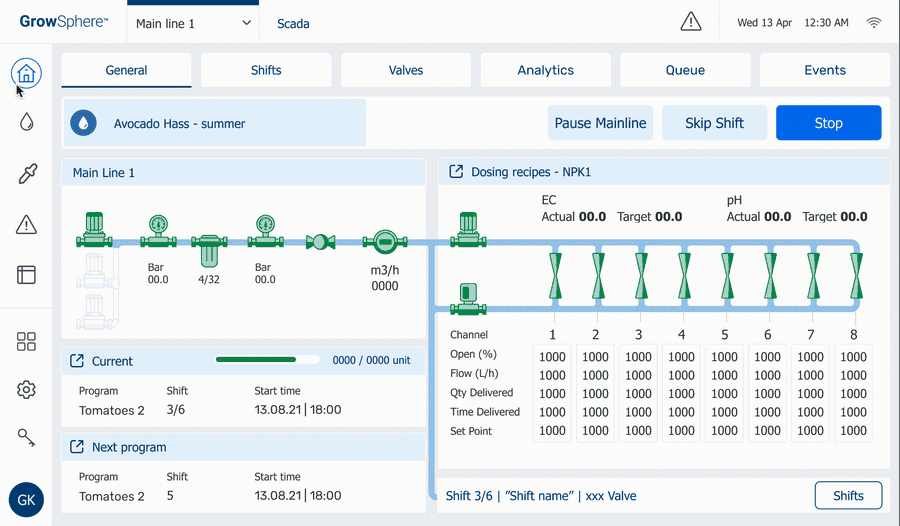
Task: Click the Dosing recipes - NPK1 title
Action: [x=531, y=172]
